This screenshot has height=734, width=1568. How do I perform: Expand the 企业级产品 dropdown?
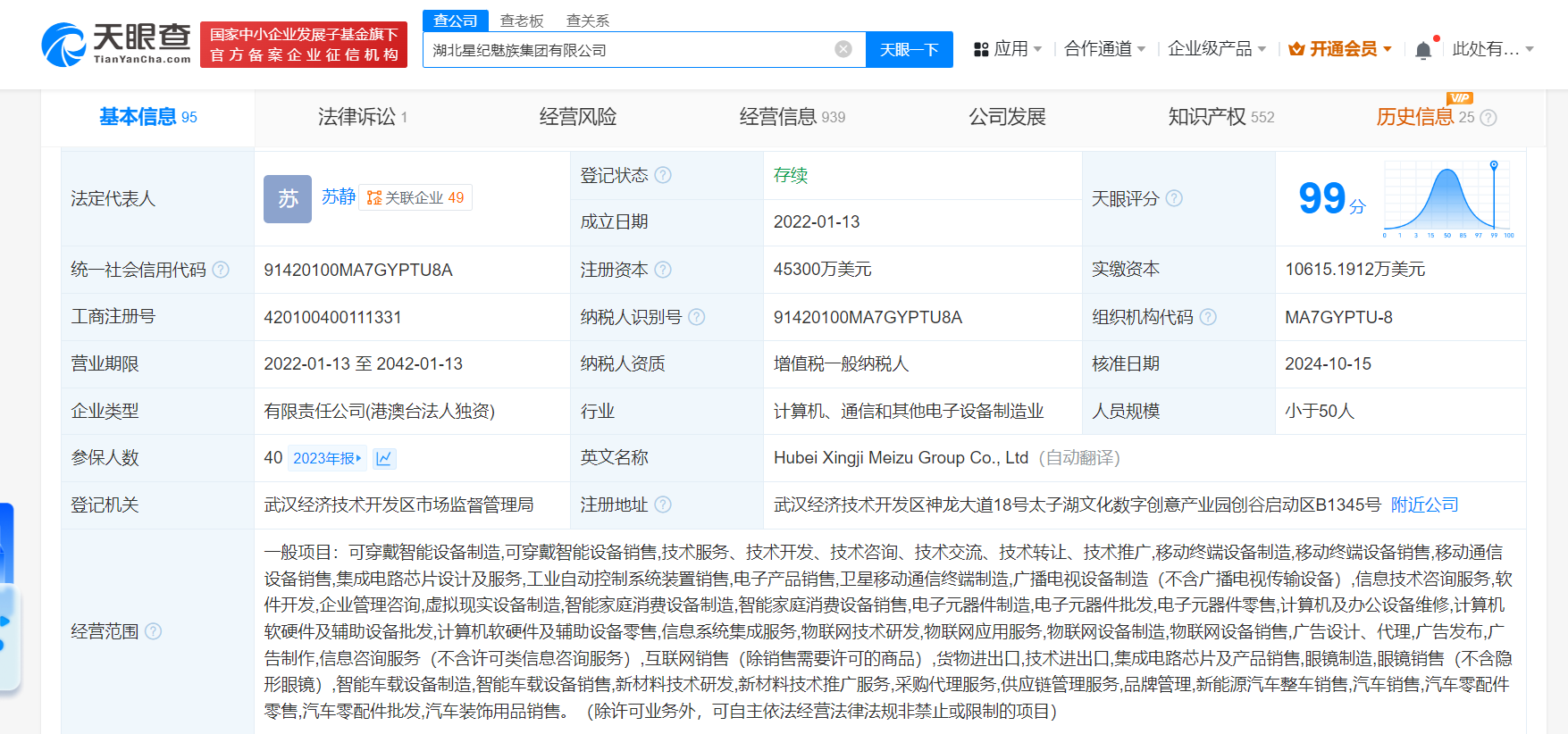point(1217,49)
